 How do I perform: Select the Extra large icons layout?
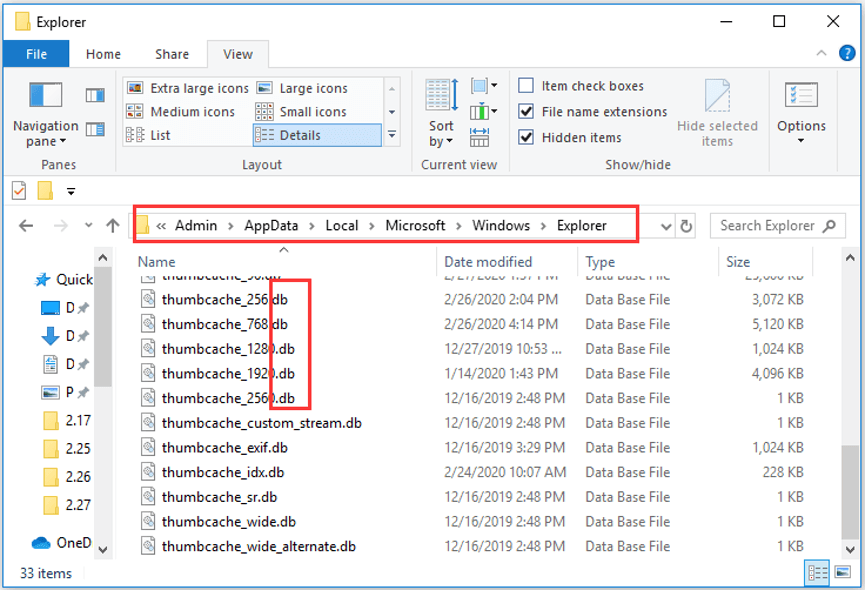pos(189,88)
